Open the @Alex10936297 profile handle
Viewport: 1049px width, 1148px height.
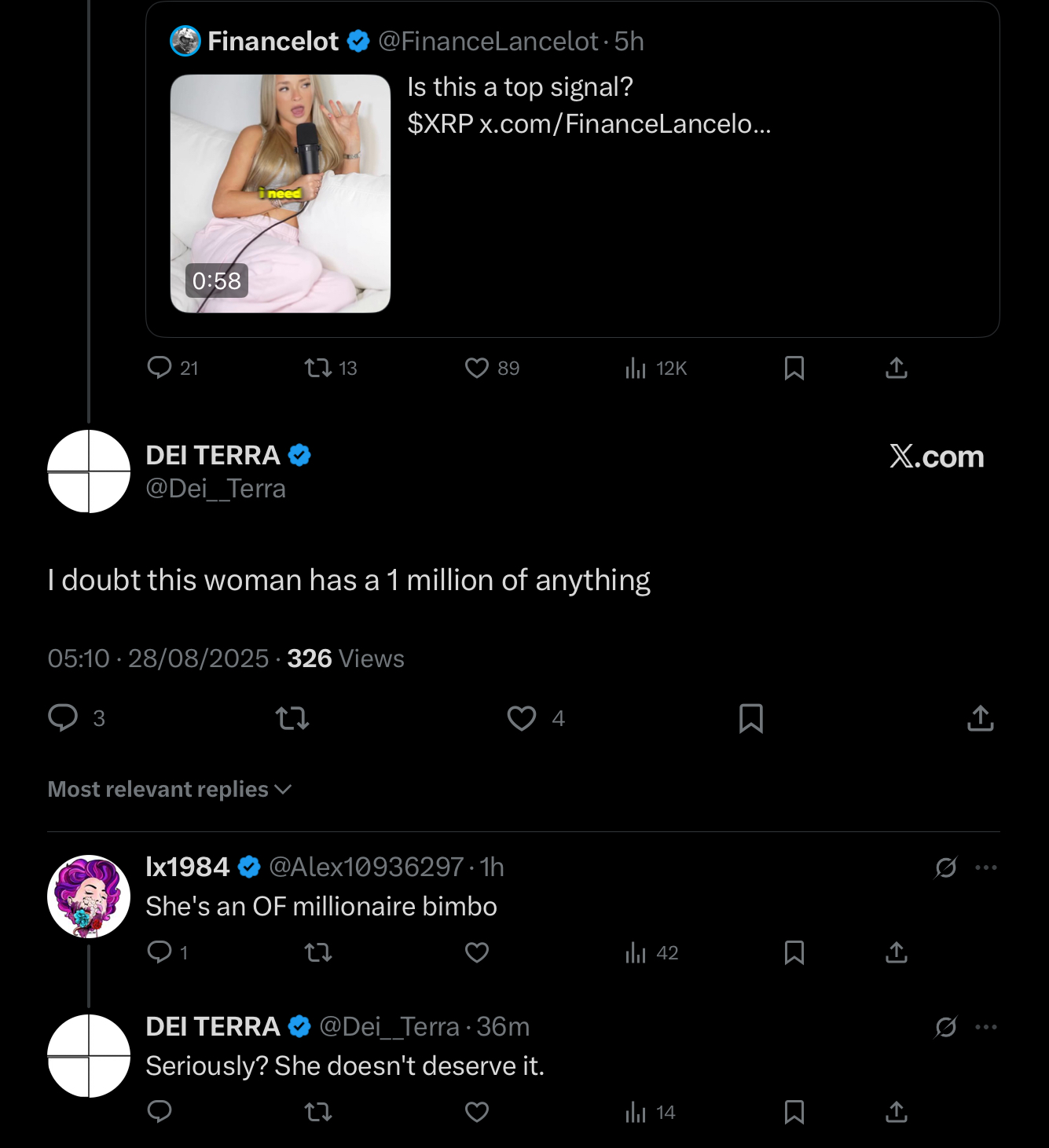366,867
